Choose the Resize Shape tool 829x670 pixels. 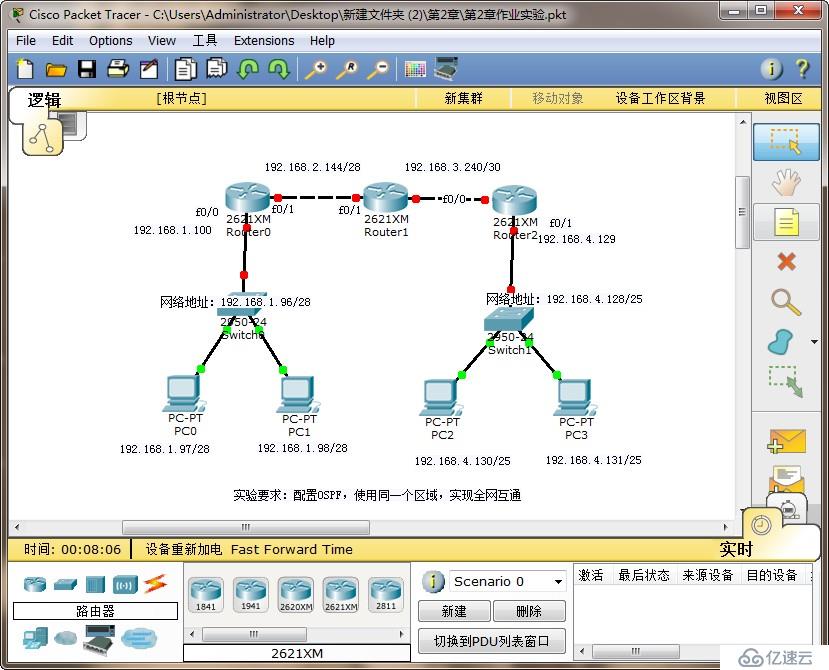coord(786,381)
